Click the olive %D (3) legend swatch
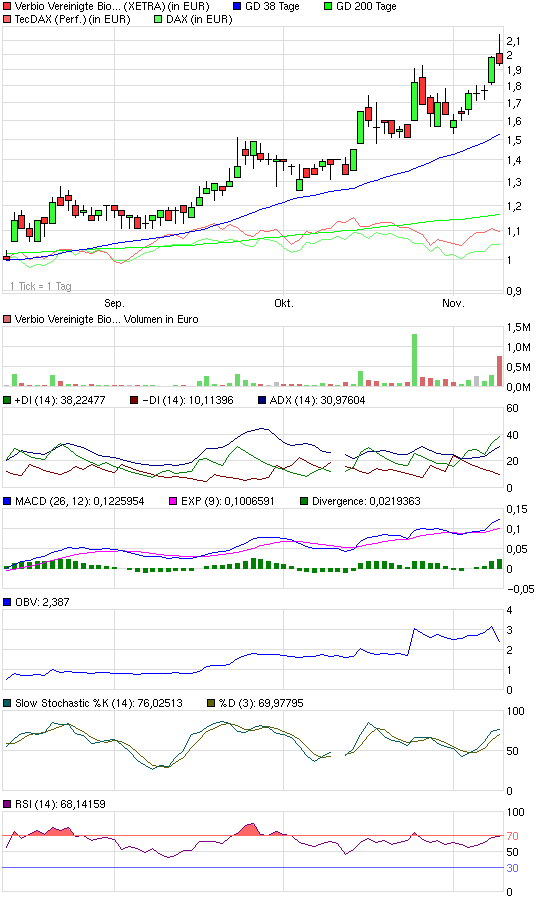Screen dimensions: 545x913 pos(211,703)
